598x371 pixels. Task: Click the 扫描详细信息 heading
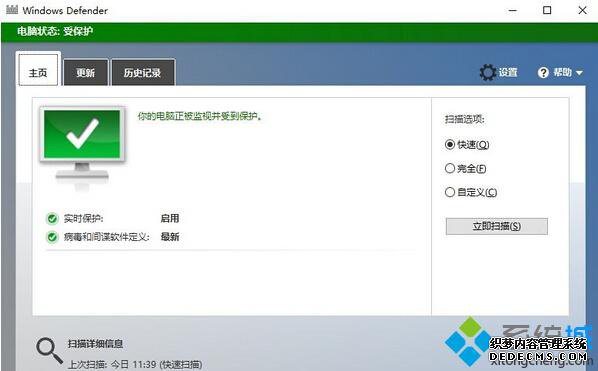[x=95, y=344]
